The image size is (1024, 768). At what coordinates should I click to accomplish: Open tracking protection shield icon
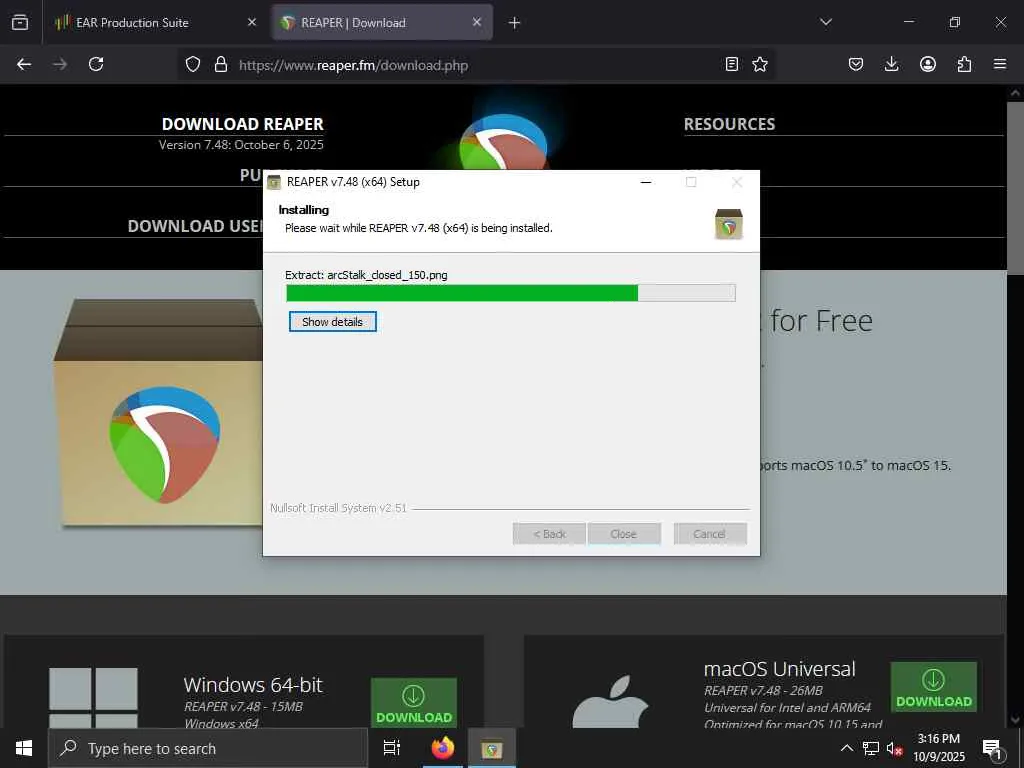193,65
